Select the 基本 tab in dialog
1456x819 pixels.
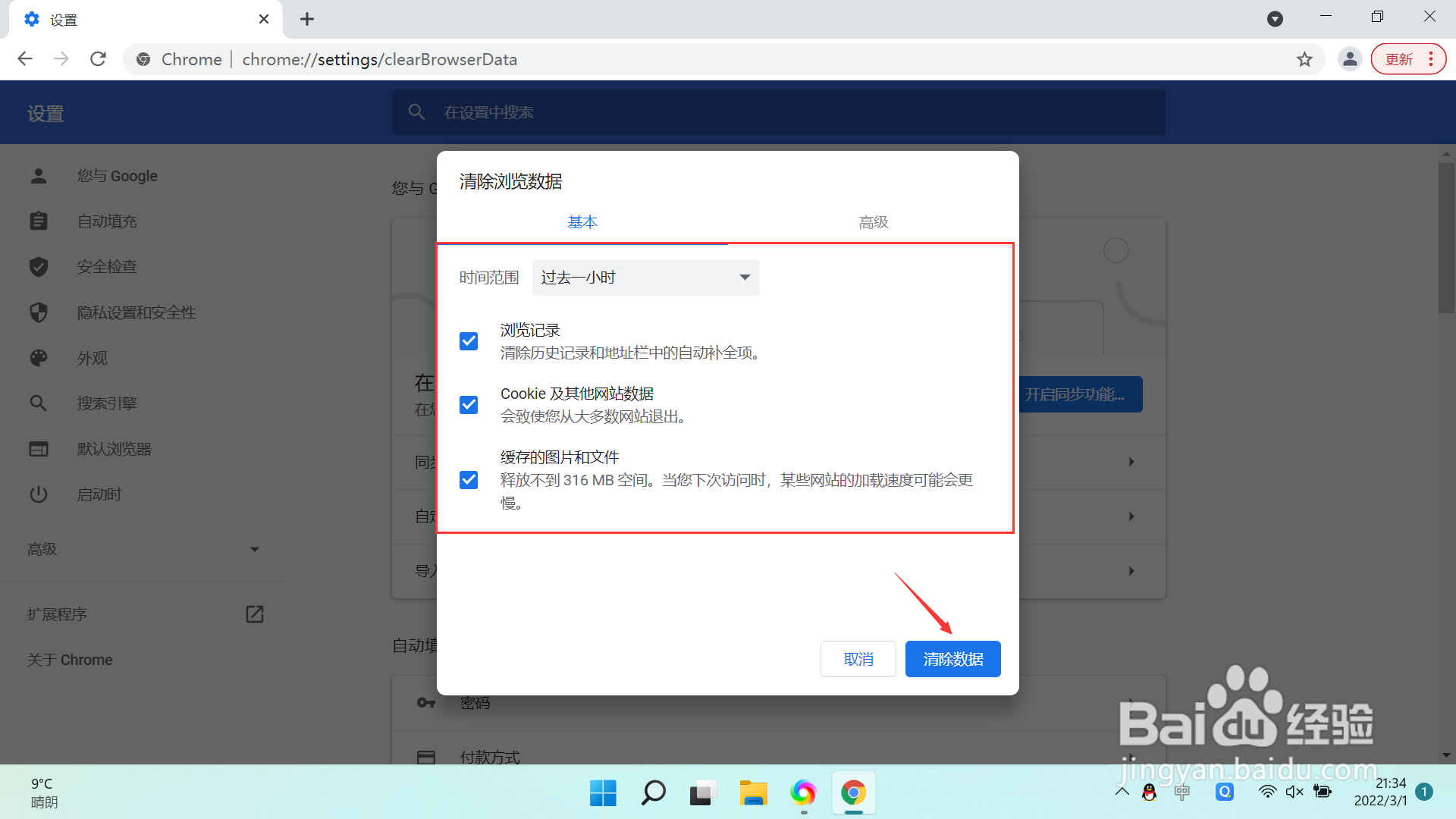[x=582, y=222]
